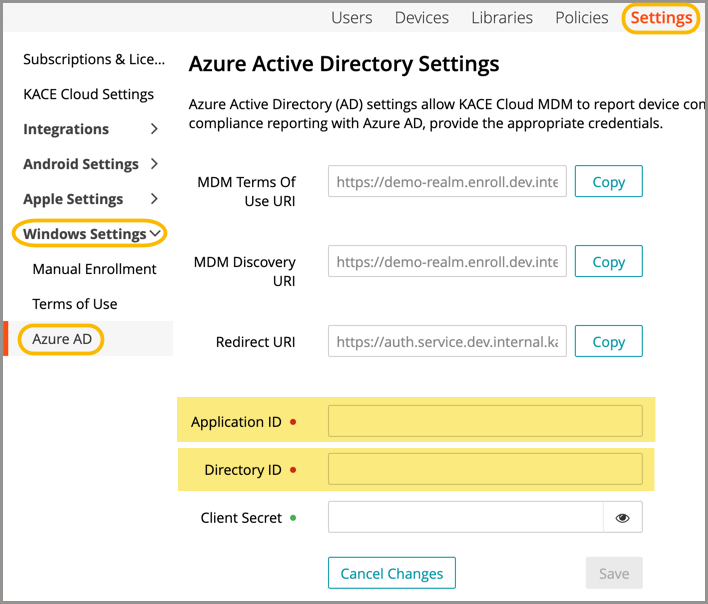Click into the Application ID field
Image resolution: width=708 pixels, height=604 pixels.
click(485, 421)
